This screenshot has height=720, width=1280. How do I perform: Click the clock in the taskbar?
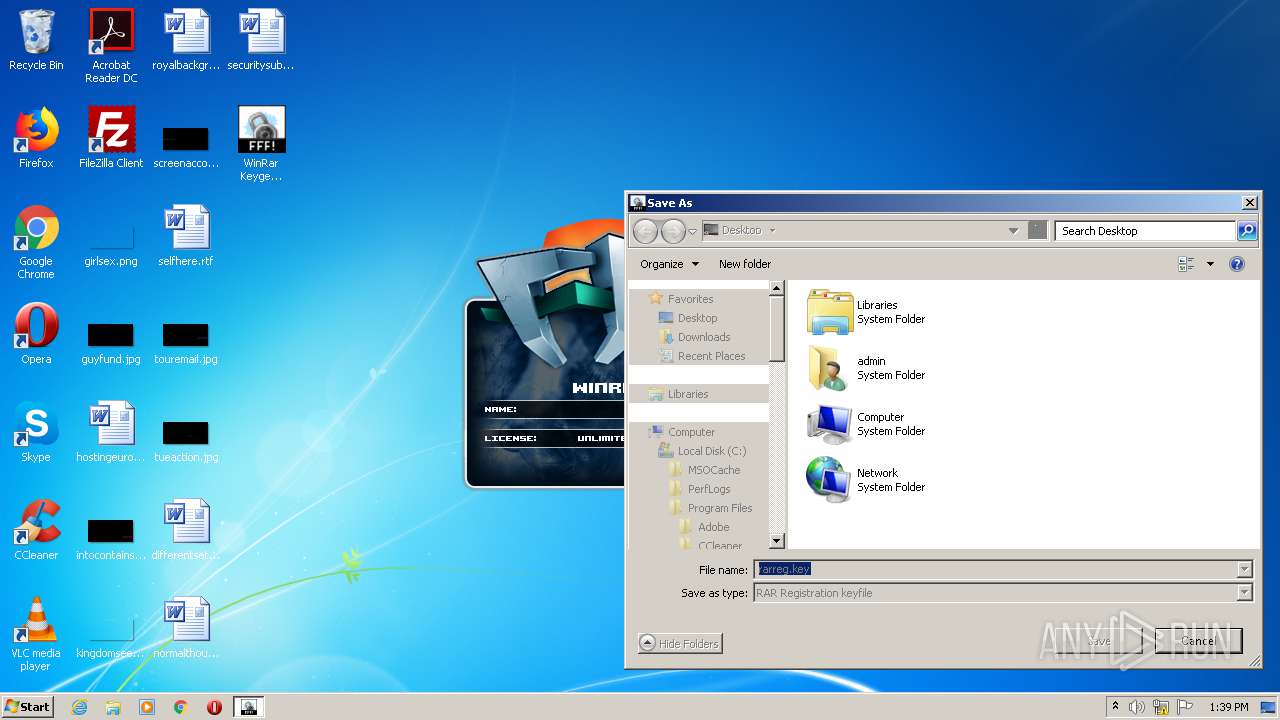coord(1228,707)
